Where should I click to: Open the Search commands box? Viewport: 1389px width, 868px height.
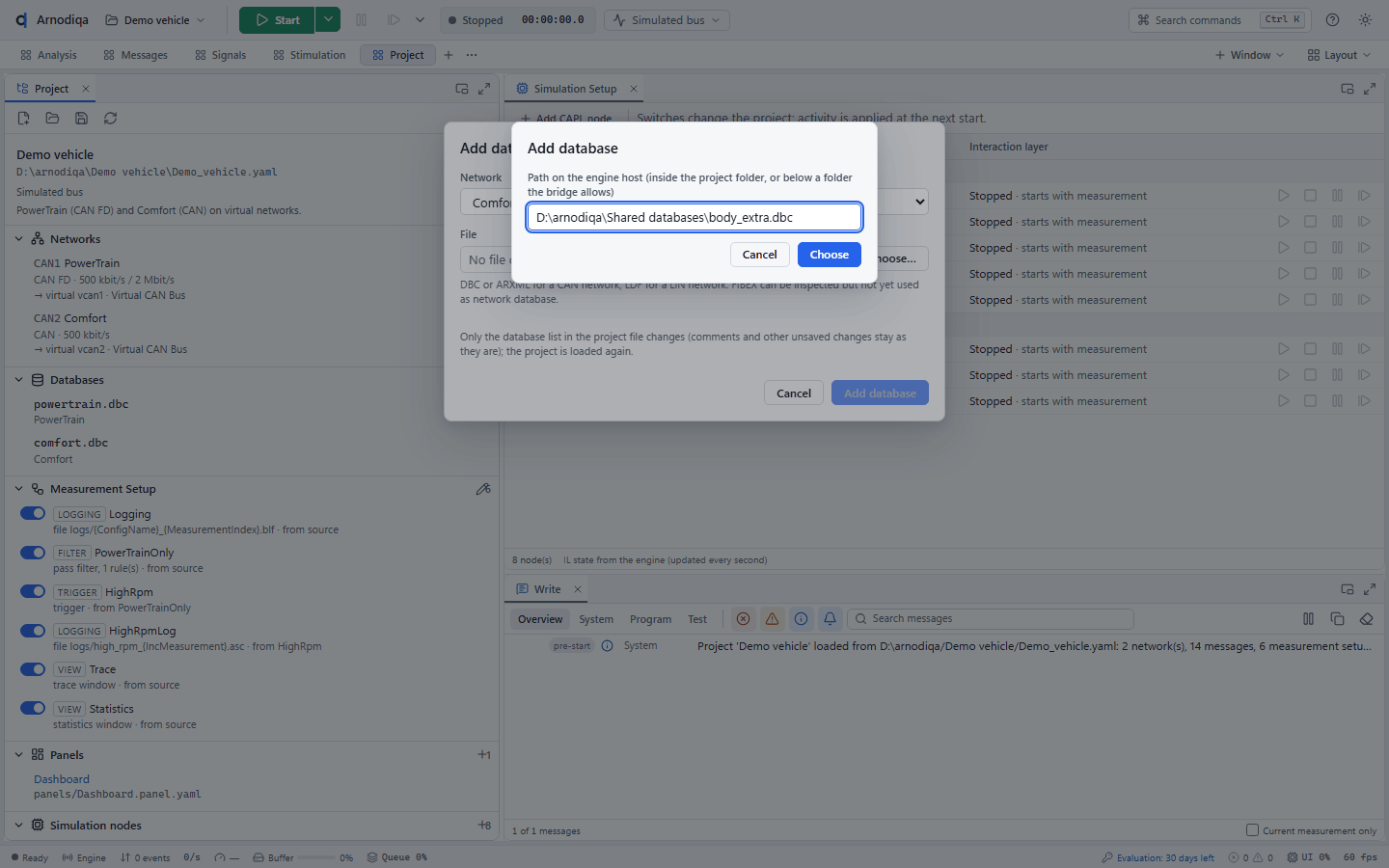click(1219, 20)
